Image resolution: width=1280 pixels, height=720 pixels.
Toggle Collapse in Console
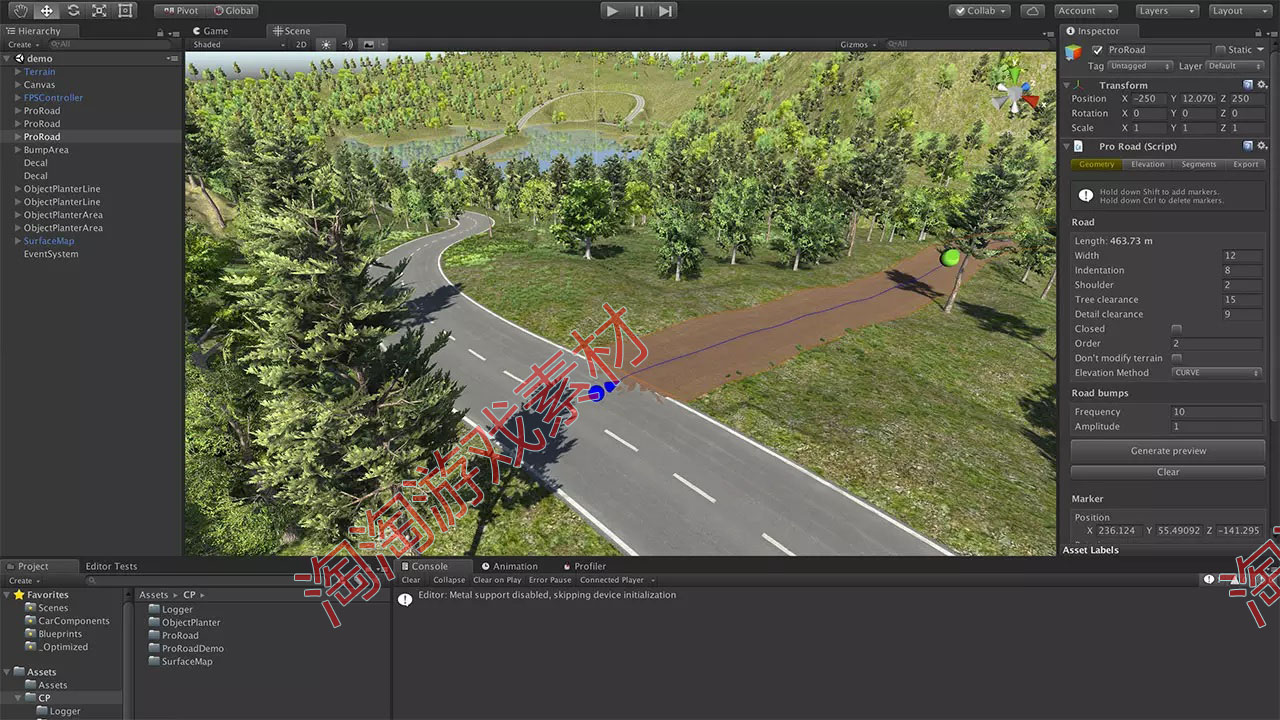coord(449,580)
